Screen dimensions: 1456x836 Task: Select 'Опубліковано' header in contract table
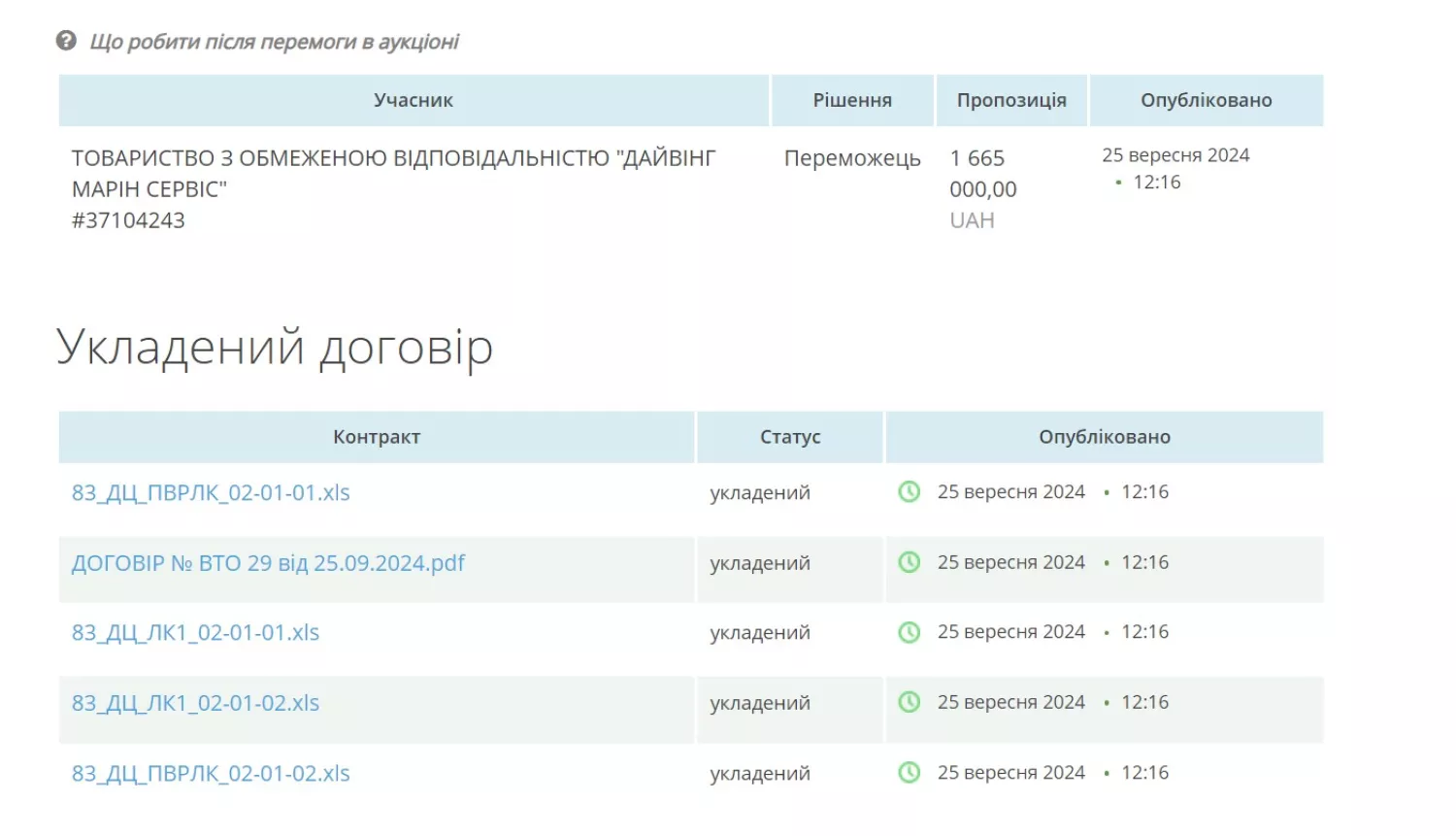pyautogui.click(x=1105, y=437)
